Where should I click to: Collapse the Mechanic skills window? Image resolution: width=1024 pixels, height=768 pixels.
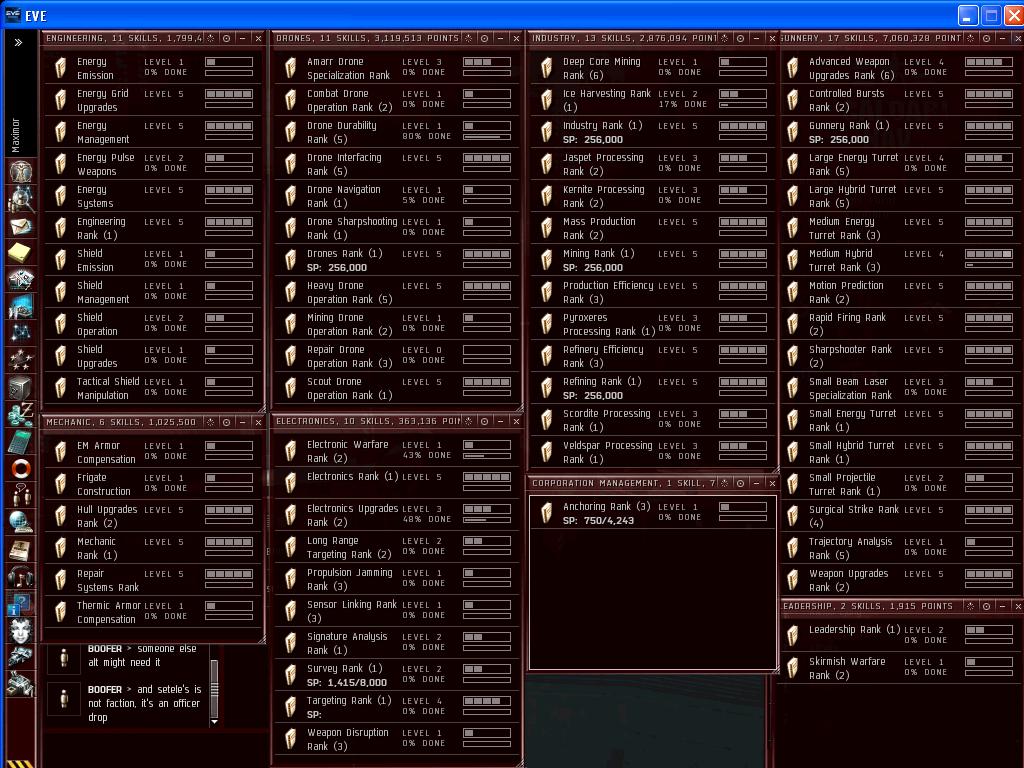point(242,423)
